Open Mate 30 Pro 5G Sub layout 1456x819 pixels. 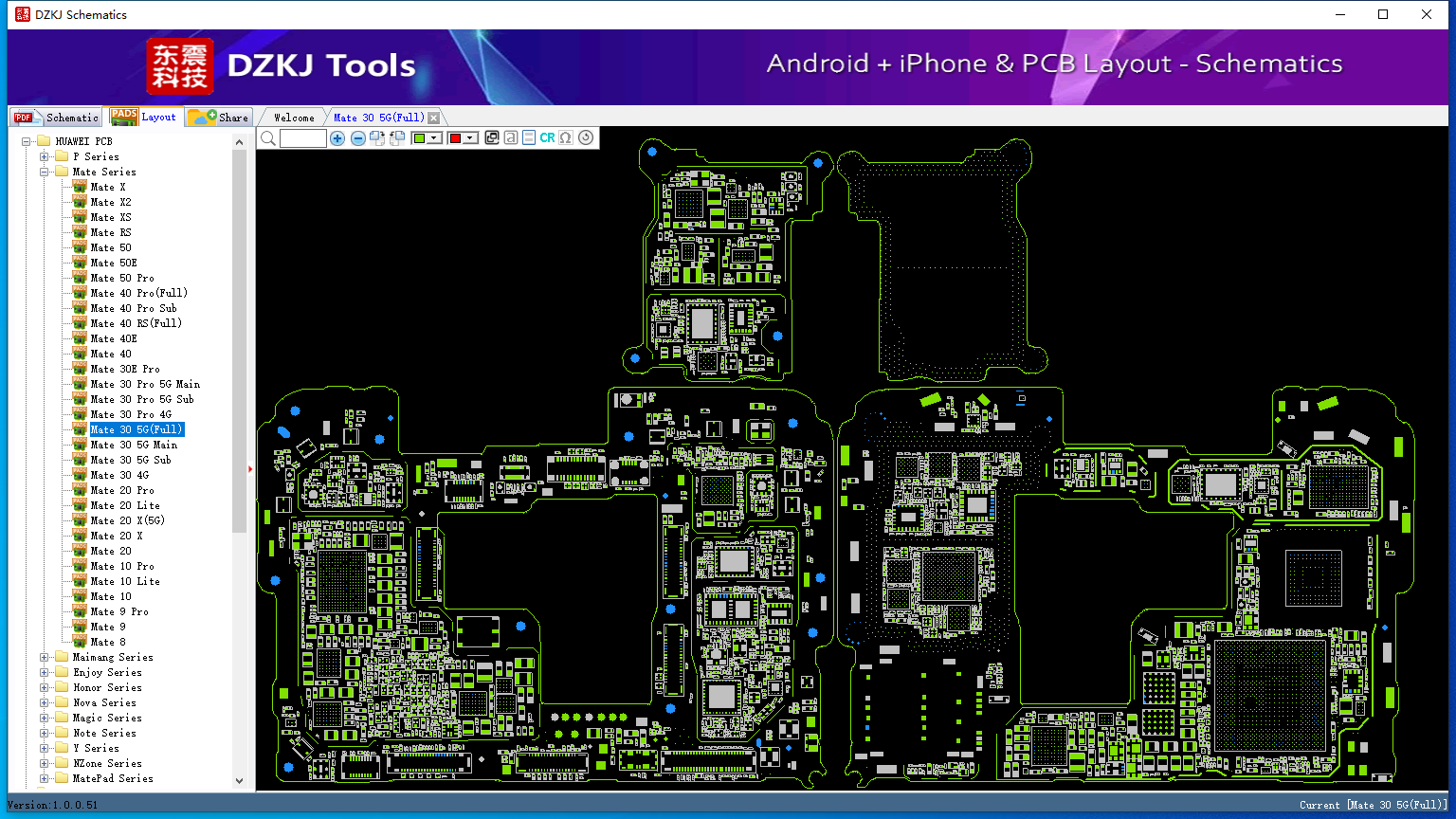(x=142, y=399)
